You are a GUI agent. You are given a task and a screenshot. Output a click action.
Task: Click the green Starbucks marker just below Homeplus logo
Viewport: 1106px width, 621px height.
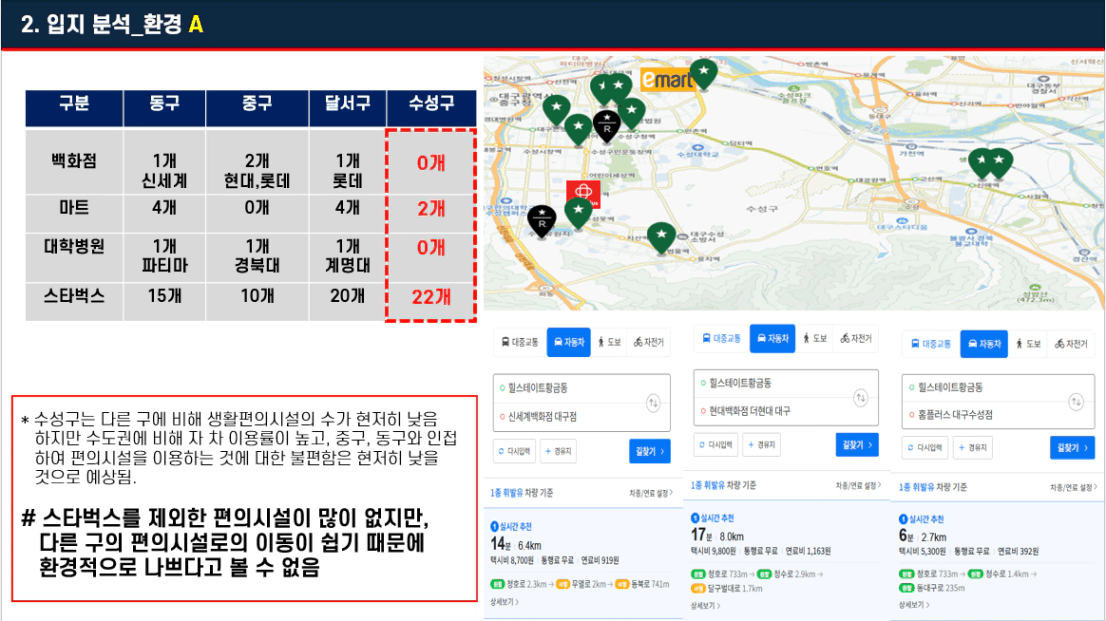click(578, 213)
